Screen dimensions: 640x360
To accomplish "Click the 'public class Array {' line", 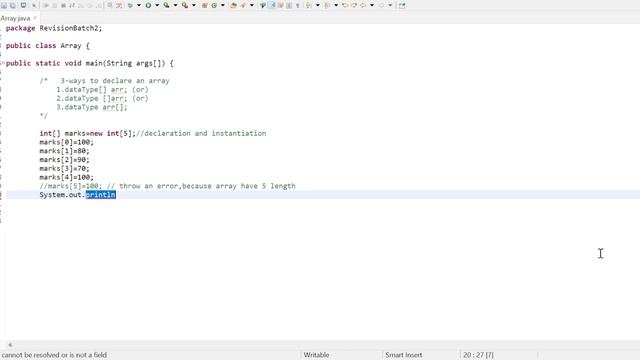I will [47, 46].
